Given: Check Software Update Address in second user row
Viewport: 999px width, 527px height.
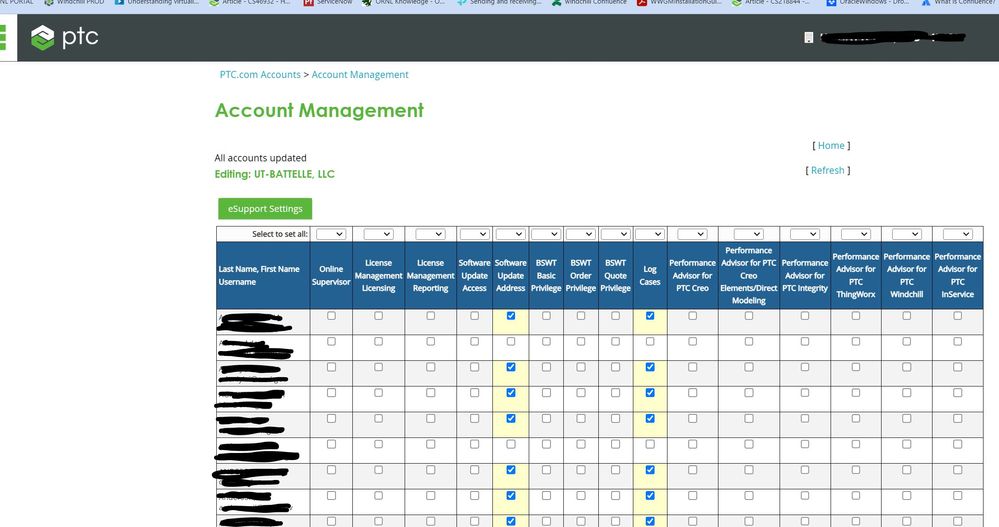Looking at the screenshot, I should 511,342.
